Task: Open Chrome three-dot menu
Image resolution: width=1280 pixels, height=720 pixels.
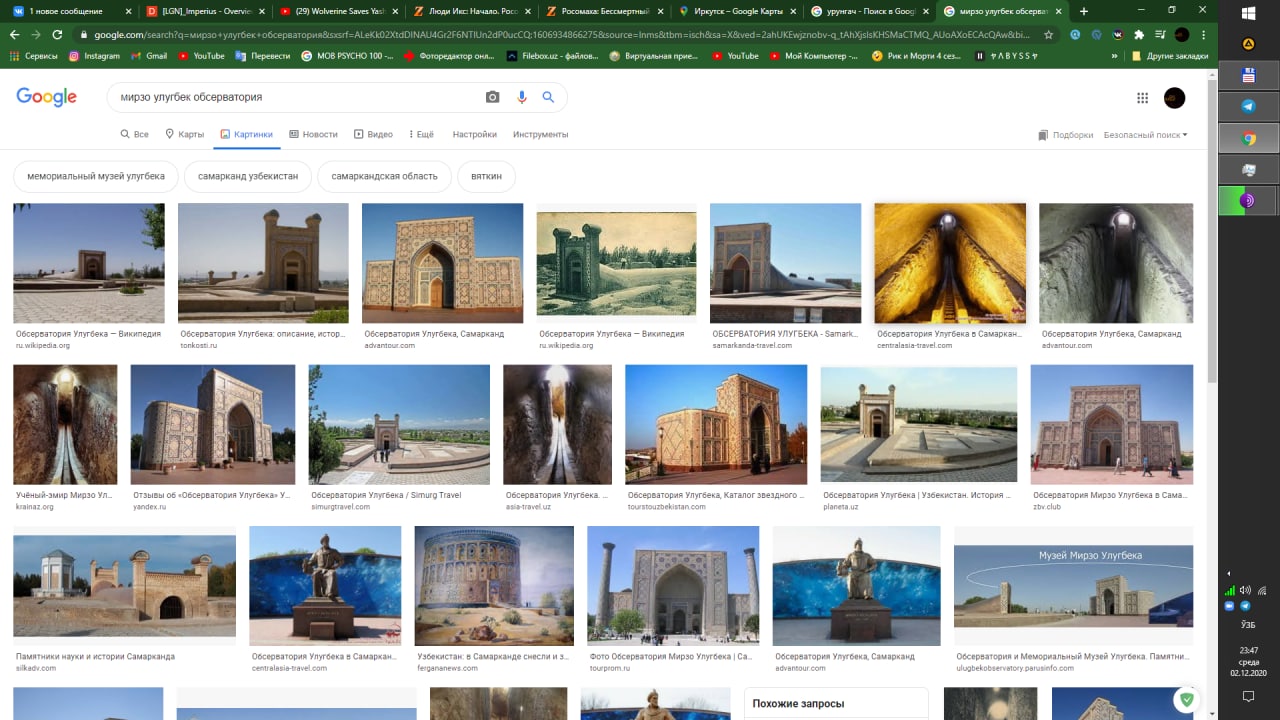Action: click(1202, 34)
